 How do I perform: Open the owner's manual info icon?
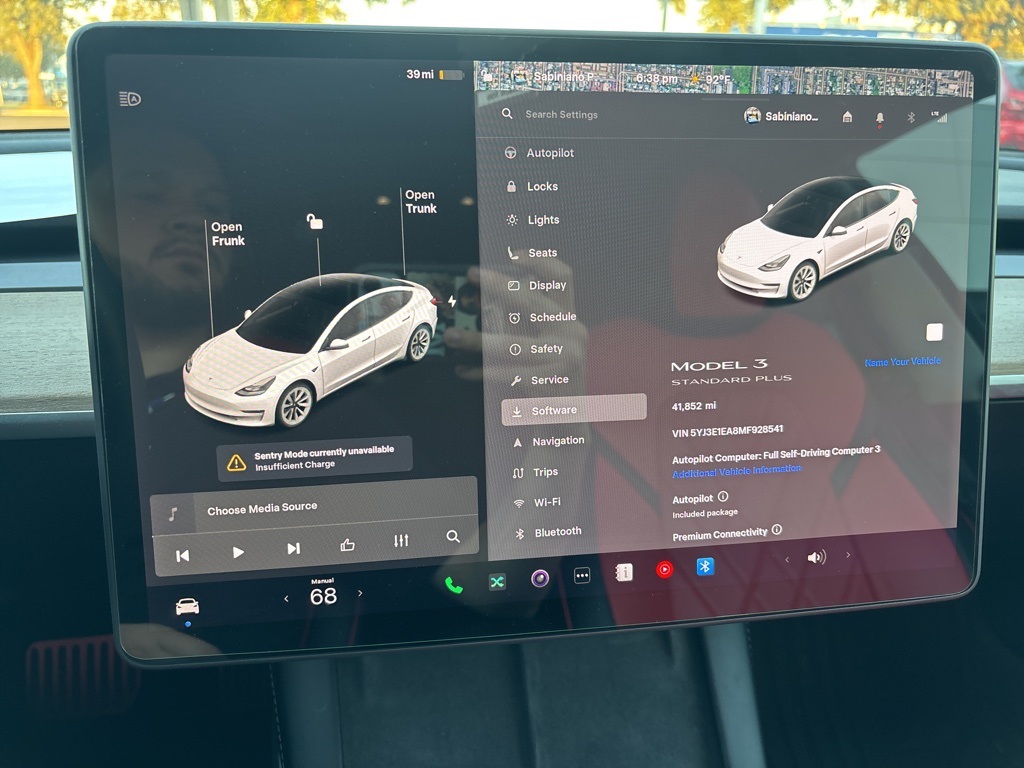click(624, 572)
